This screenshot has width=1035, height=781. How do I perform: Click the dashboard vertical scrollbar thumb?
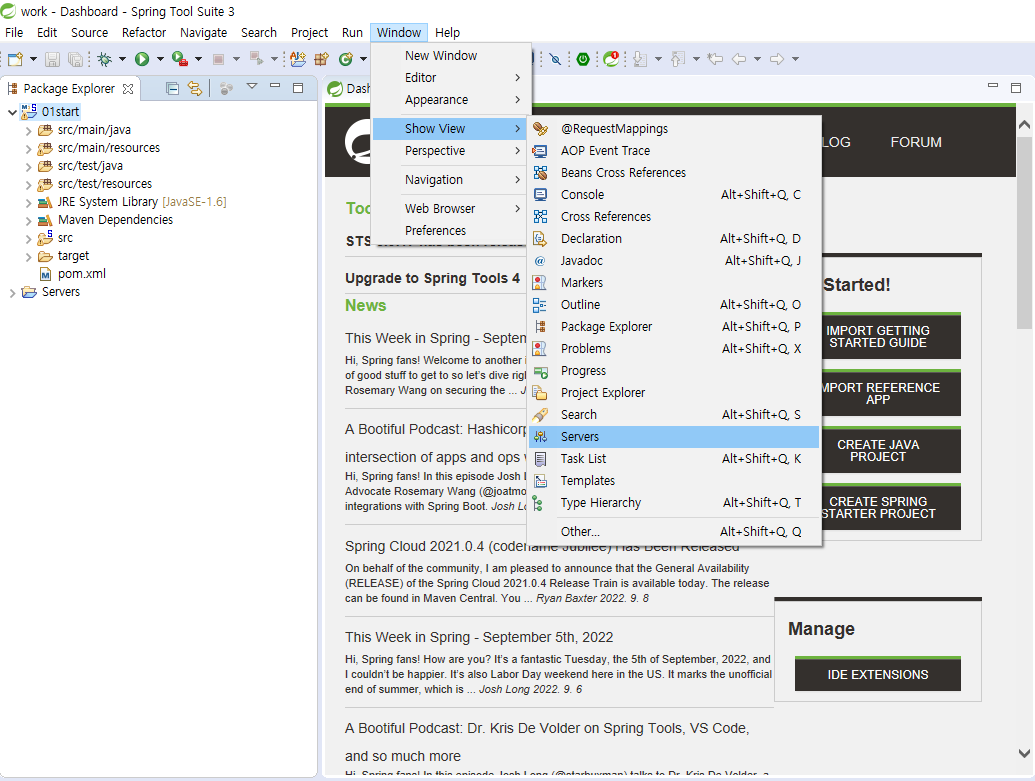point(1024,233)
